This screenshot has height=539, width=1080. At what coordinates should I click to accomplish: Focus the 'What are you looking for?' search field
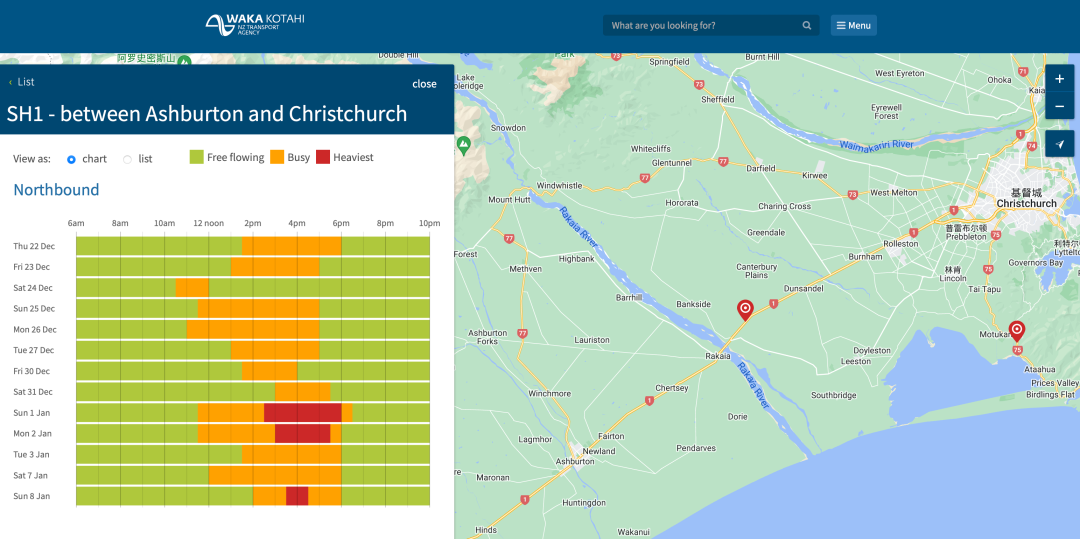(705, 25)
